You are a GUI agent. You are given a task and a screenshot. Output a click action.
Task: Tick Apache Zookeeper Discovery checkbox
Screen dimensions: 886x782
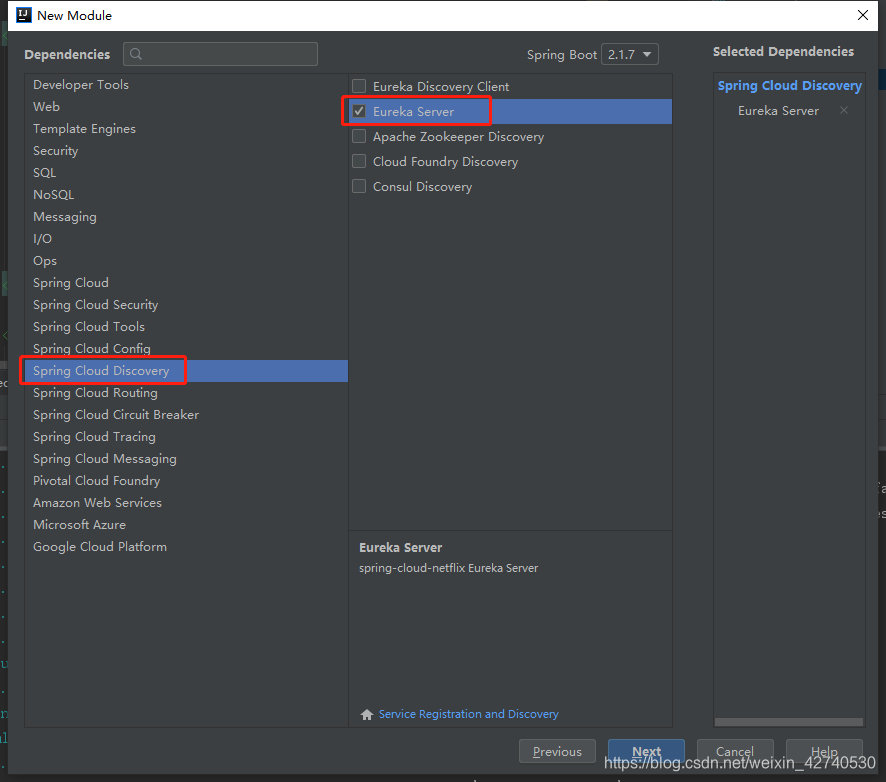(359, 136)
